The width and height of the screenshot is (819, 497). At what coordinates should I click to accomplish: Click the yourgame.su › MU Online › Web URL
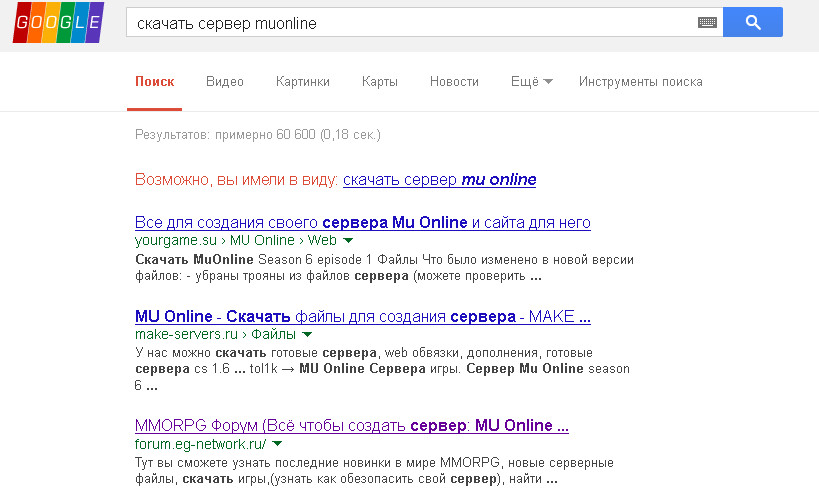click(236, 240)
